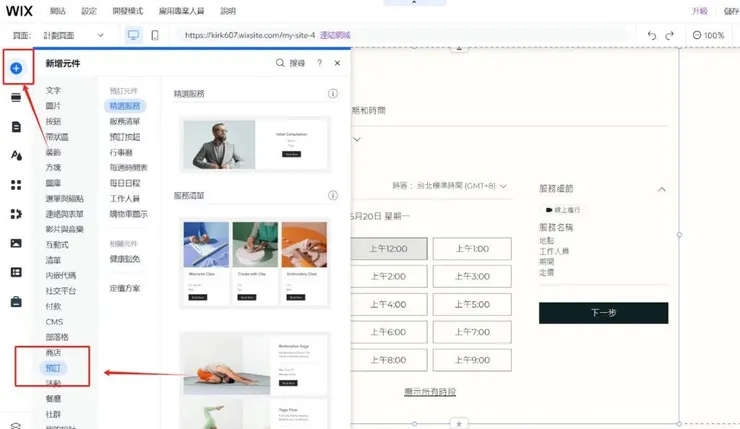Click the blue Add Elements plus icon
The width and height of the screenshot is (740, 429).
pos(16,68)
